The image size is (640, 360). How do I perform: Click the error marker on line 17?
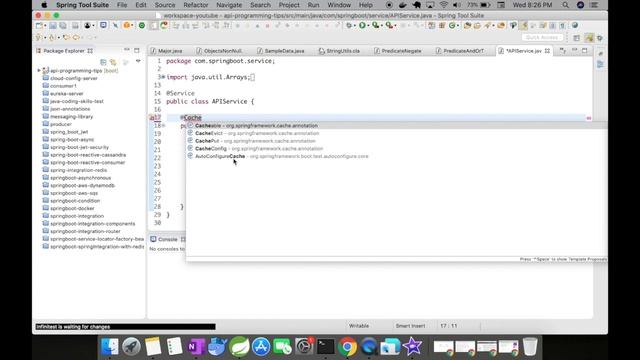tap(151, 118)
